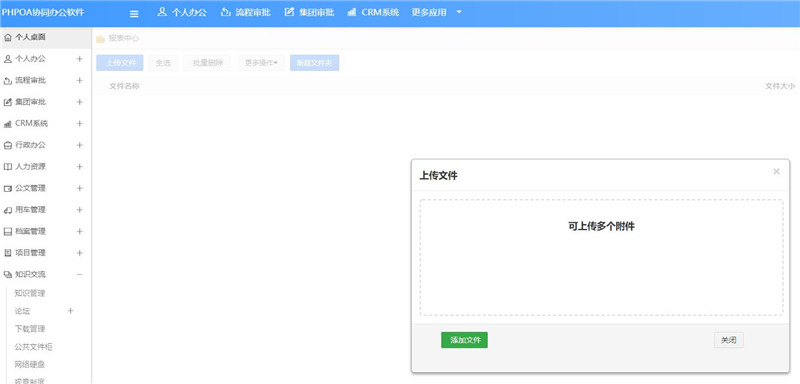The image size is (800, 384).
Task: Expand 论坛 submenu plus sign
Action: tap(70, 311)
